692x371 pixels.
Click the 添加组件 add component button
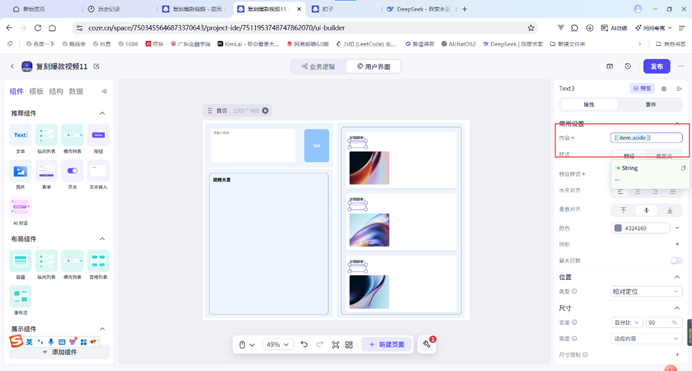click(60, 352)
